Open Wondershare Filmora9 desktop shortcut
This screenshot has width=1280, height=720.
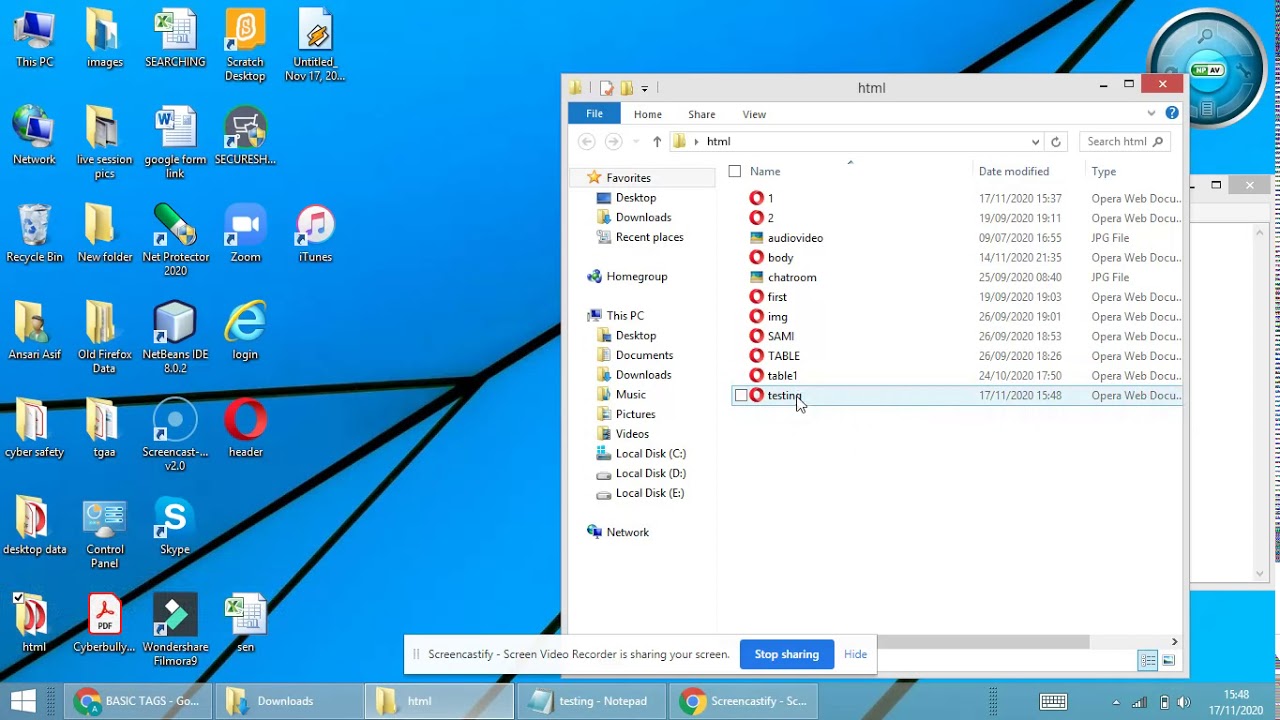point(175,630)
